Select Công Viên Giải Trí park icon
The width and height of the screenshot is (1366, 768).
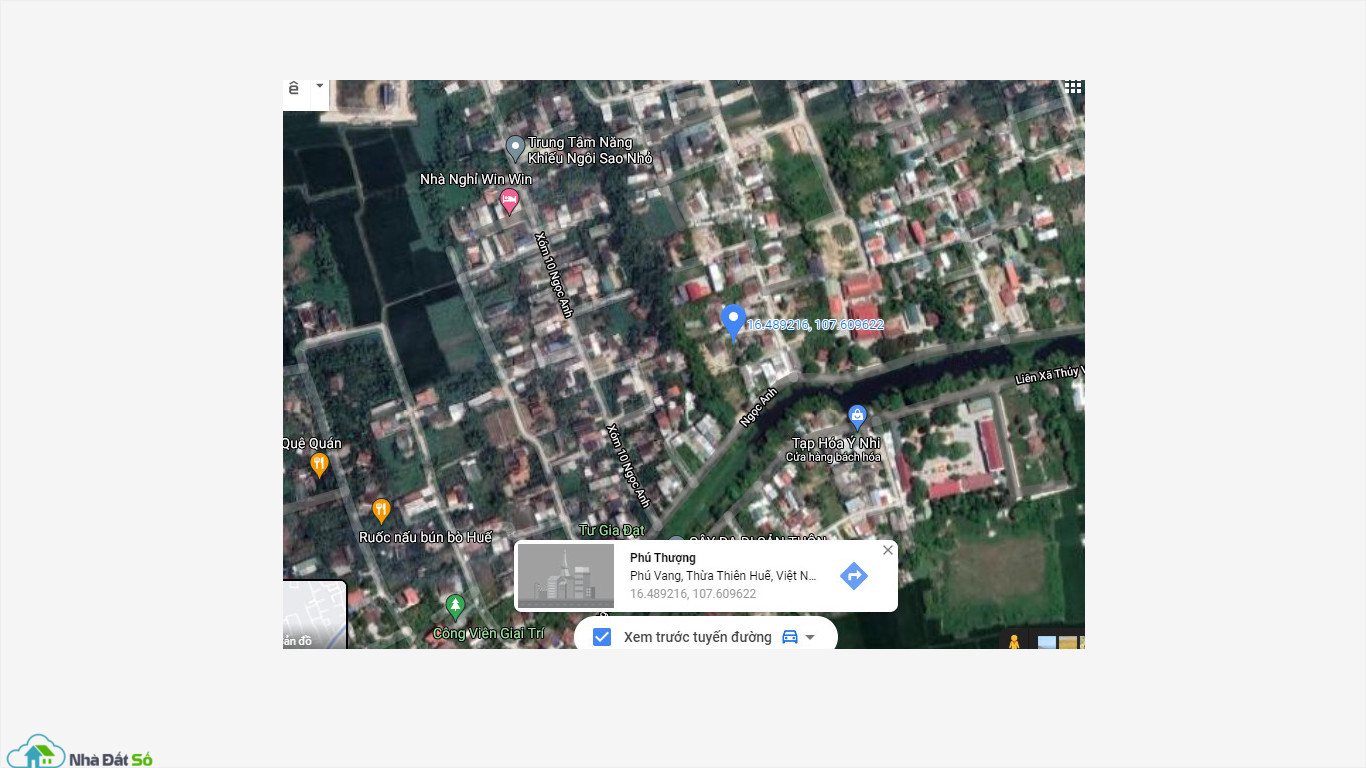coord(455,606)
